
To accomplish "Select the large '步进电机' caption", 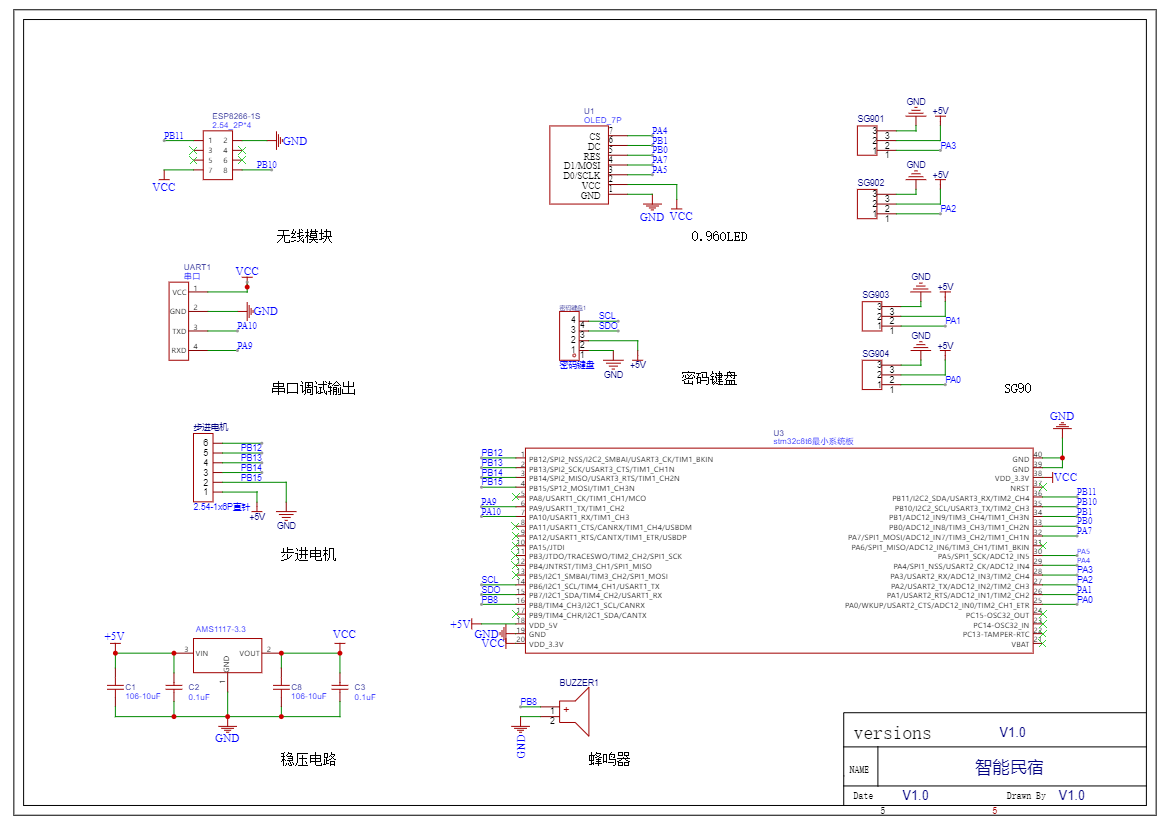I will pyautogui.click(x=308, y=555).
